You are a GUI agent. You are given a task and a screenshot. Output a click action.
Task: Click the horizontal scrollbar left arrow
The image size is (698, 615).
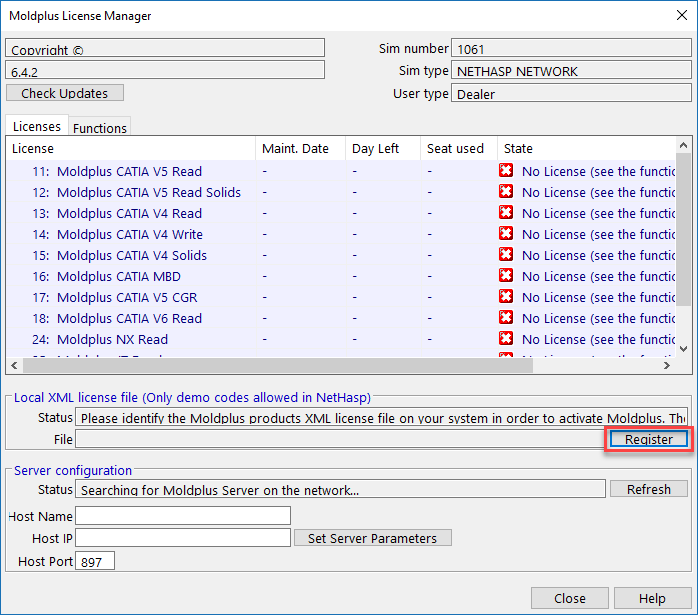(14, 365)
